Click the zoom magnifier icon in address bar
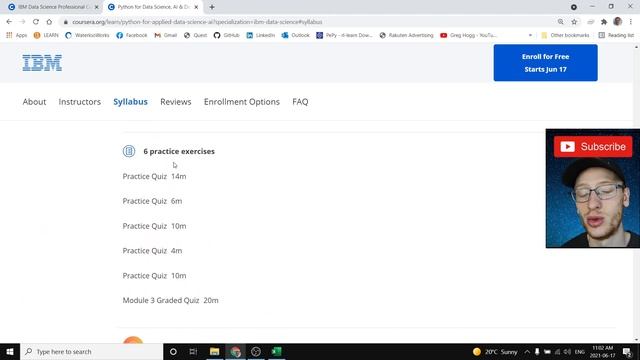 pos(560,22)
